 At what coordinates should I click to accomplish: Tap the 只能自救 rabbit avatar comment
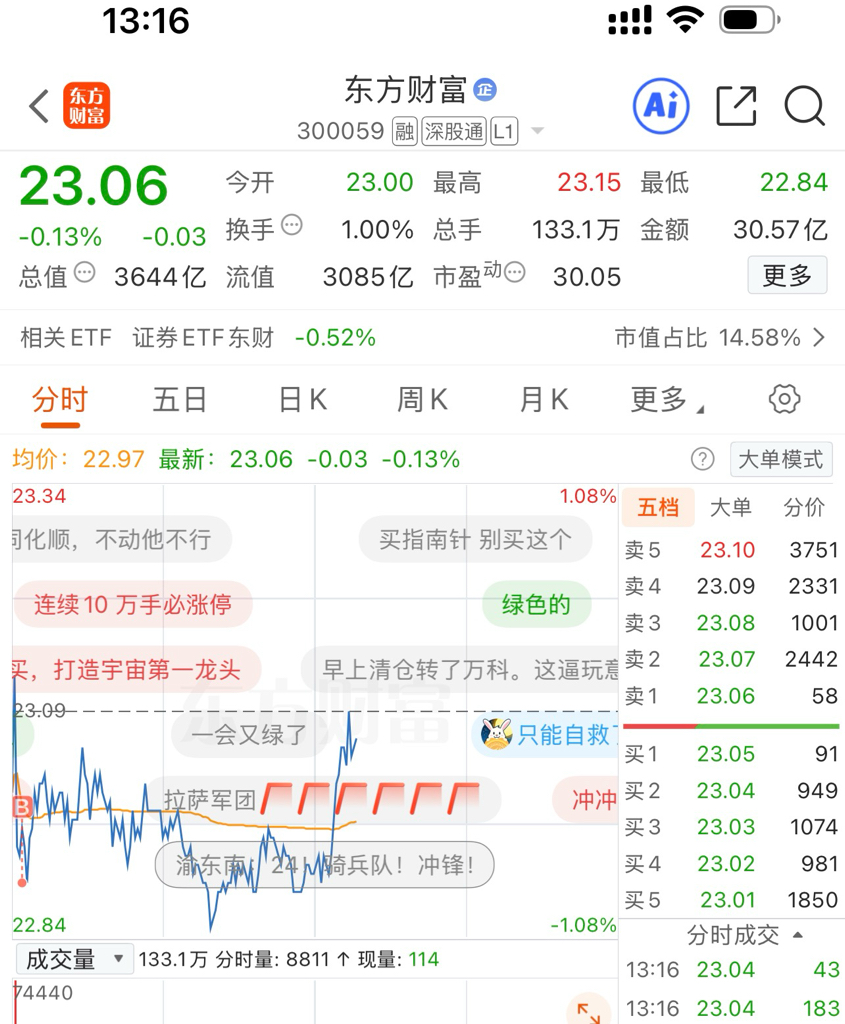[545, 735]
